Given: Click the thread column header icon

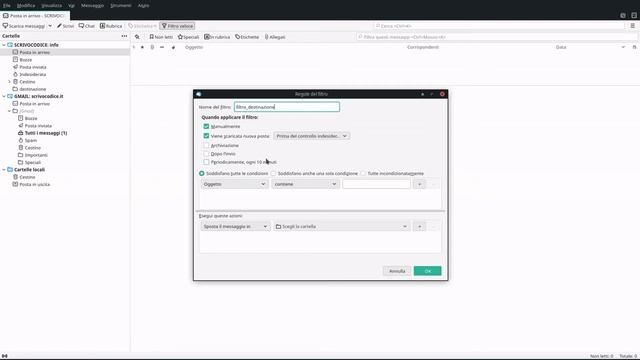Looking at the screenshot, I should (133, 47).
